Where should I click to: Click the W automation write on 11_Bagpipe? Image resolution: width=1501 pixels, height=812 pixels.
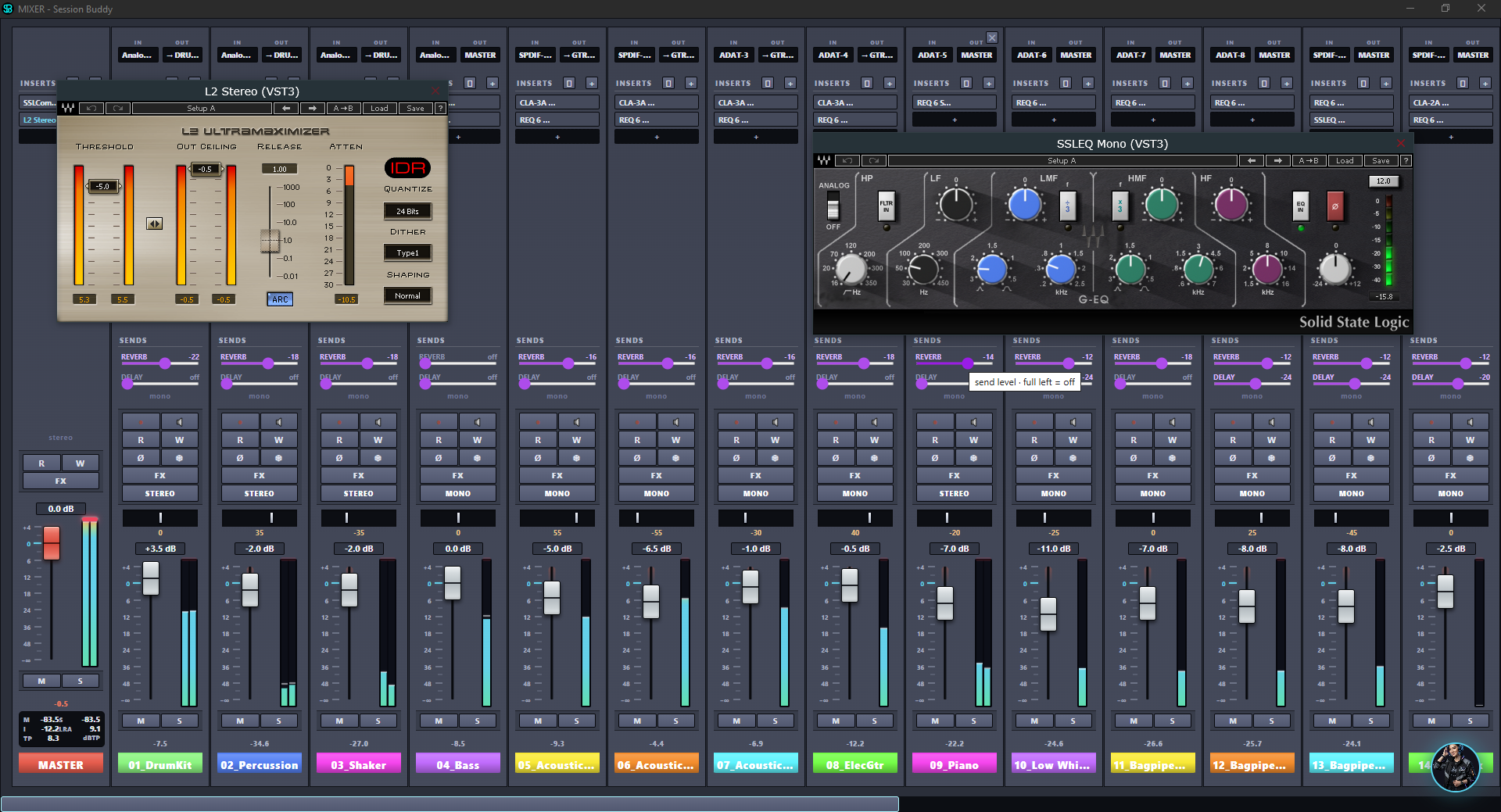(1172, 440)
